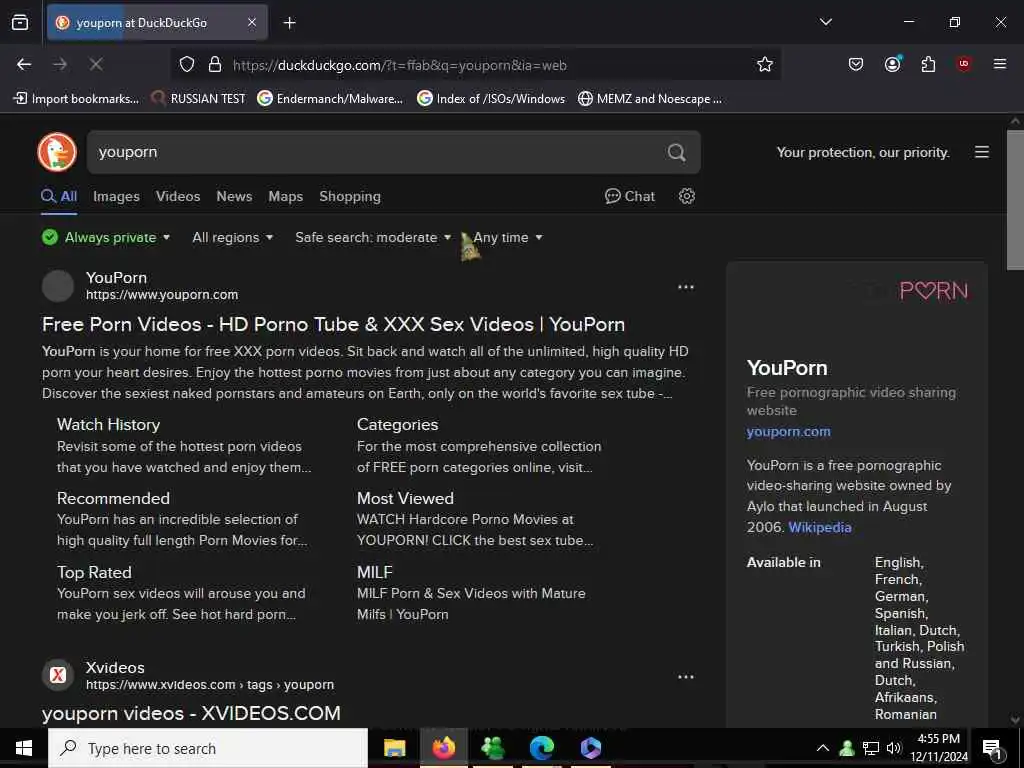Screen dimensions: 1024x768
Task: Expand the Safe search: moderate dropdown
Action: [373, 238]
